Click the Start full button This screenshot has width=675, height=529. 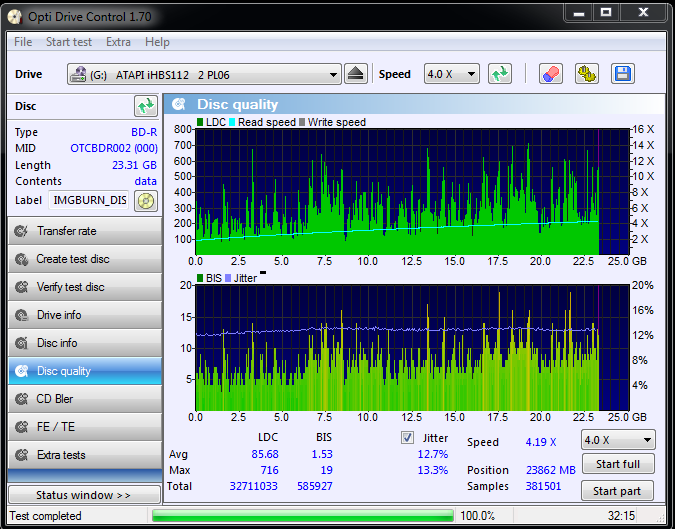click(618, 464)
